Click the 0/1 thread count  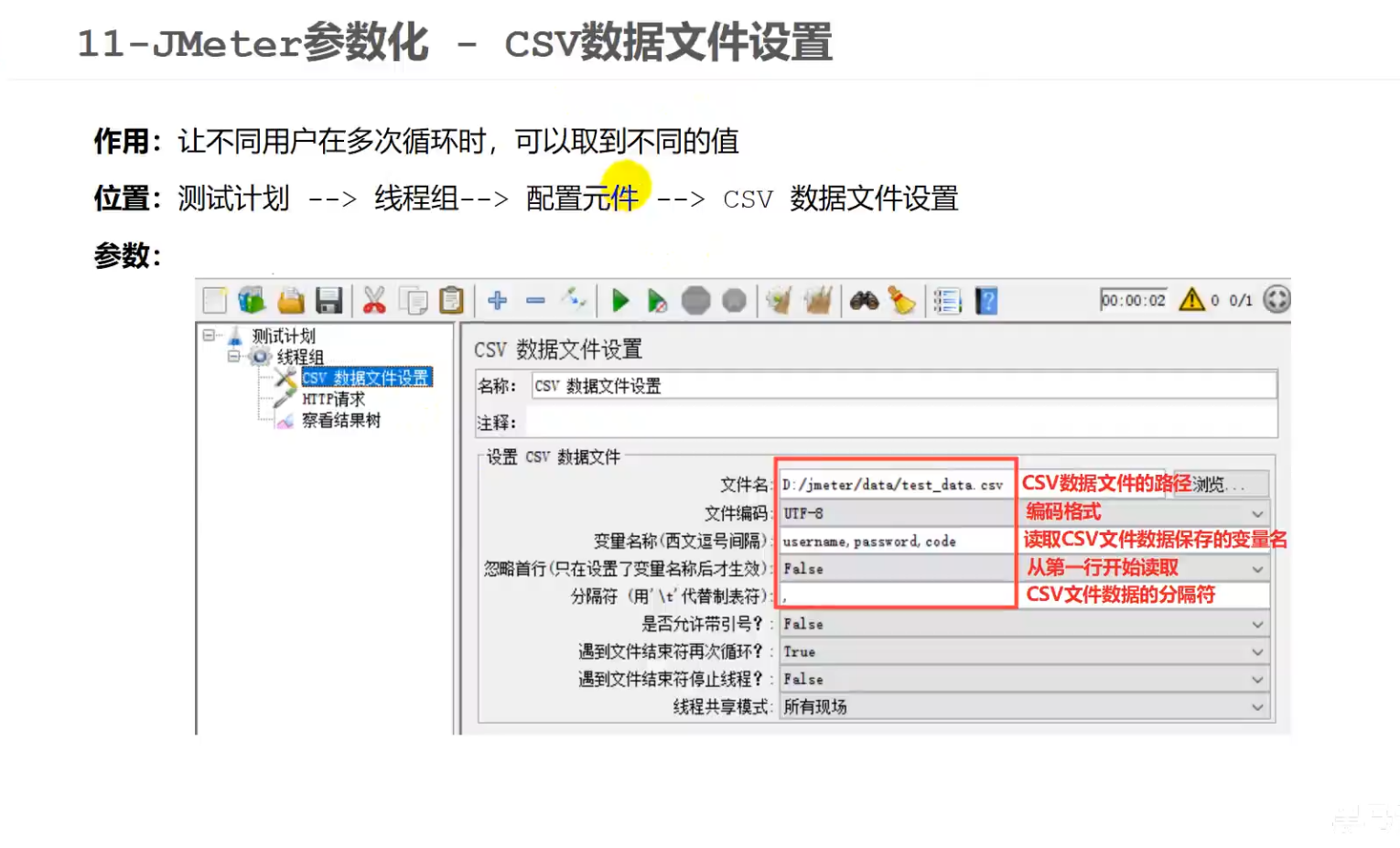click(x=1241, y=300)
